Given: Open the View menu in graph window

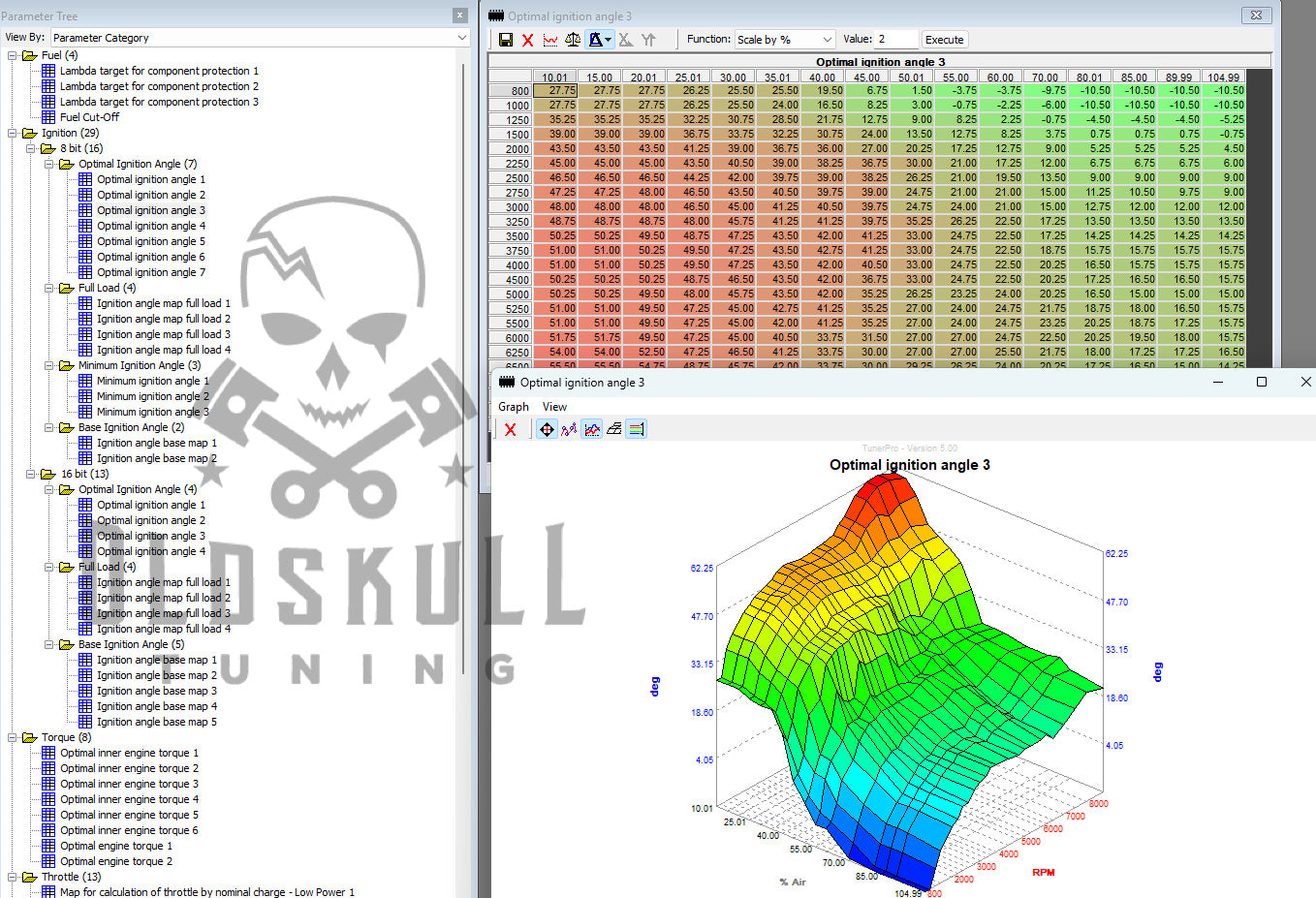Looking at the screenshot, I should click(554, 407).
